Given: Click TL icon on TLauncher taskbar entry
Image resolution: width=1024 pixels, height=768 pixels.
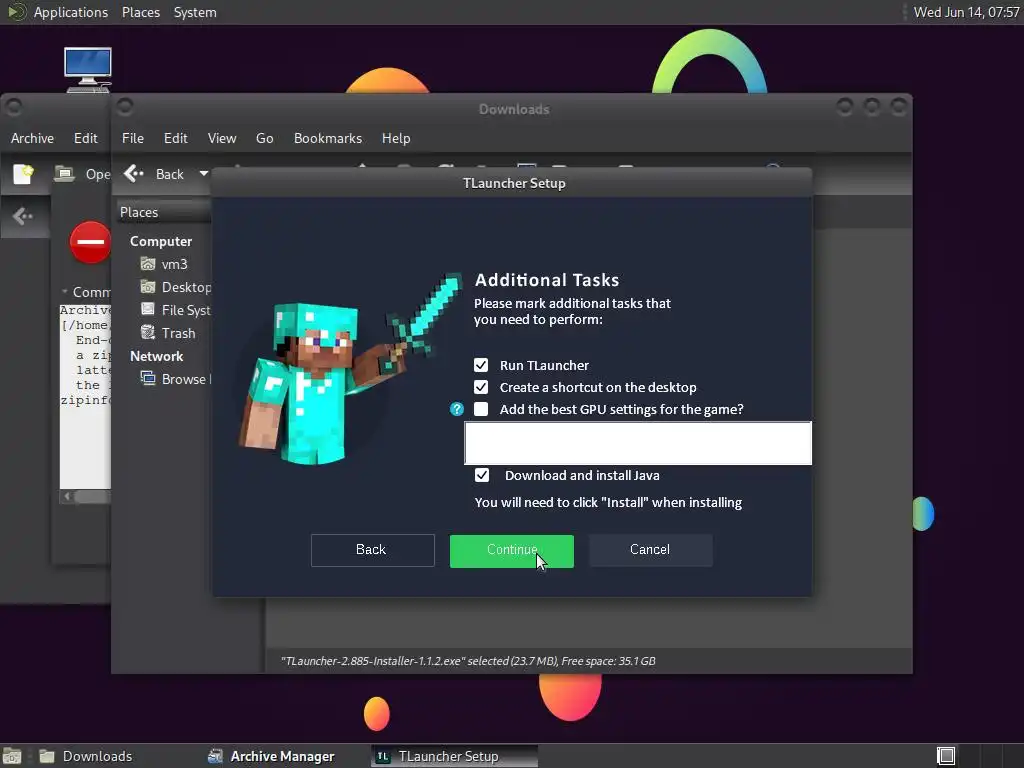Looking at the screenshot, I should 383,756.
